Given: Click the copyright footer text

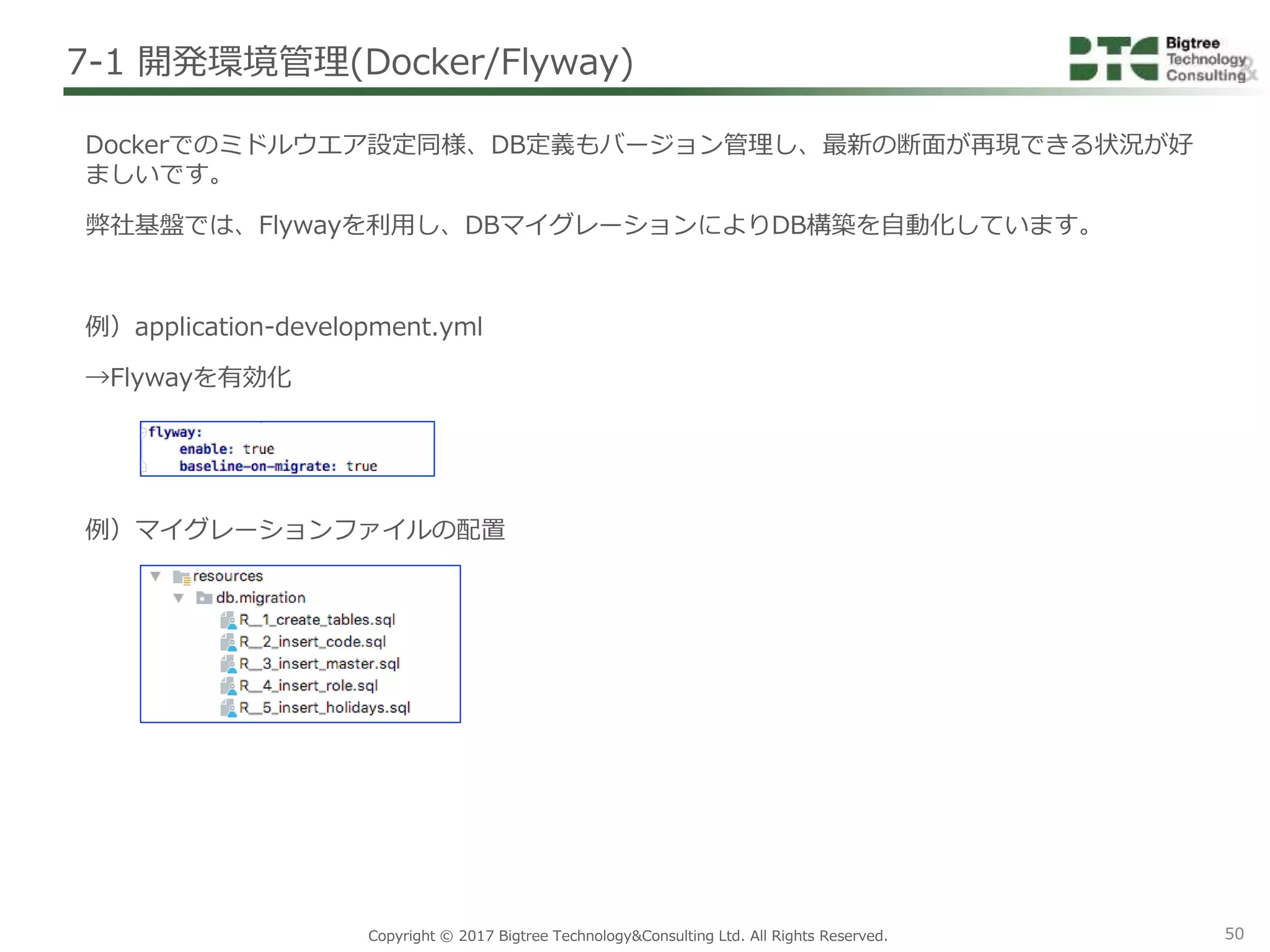Looking at the screenshot, I should (x=628, y=935).
